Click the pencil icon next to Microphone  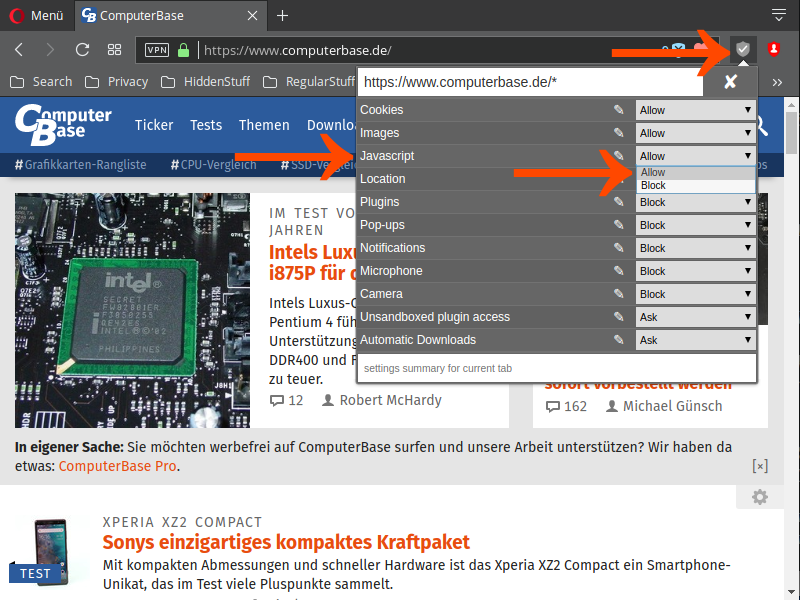click(x=618, y=270)
